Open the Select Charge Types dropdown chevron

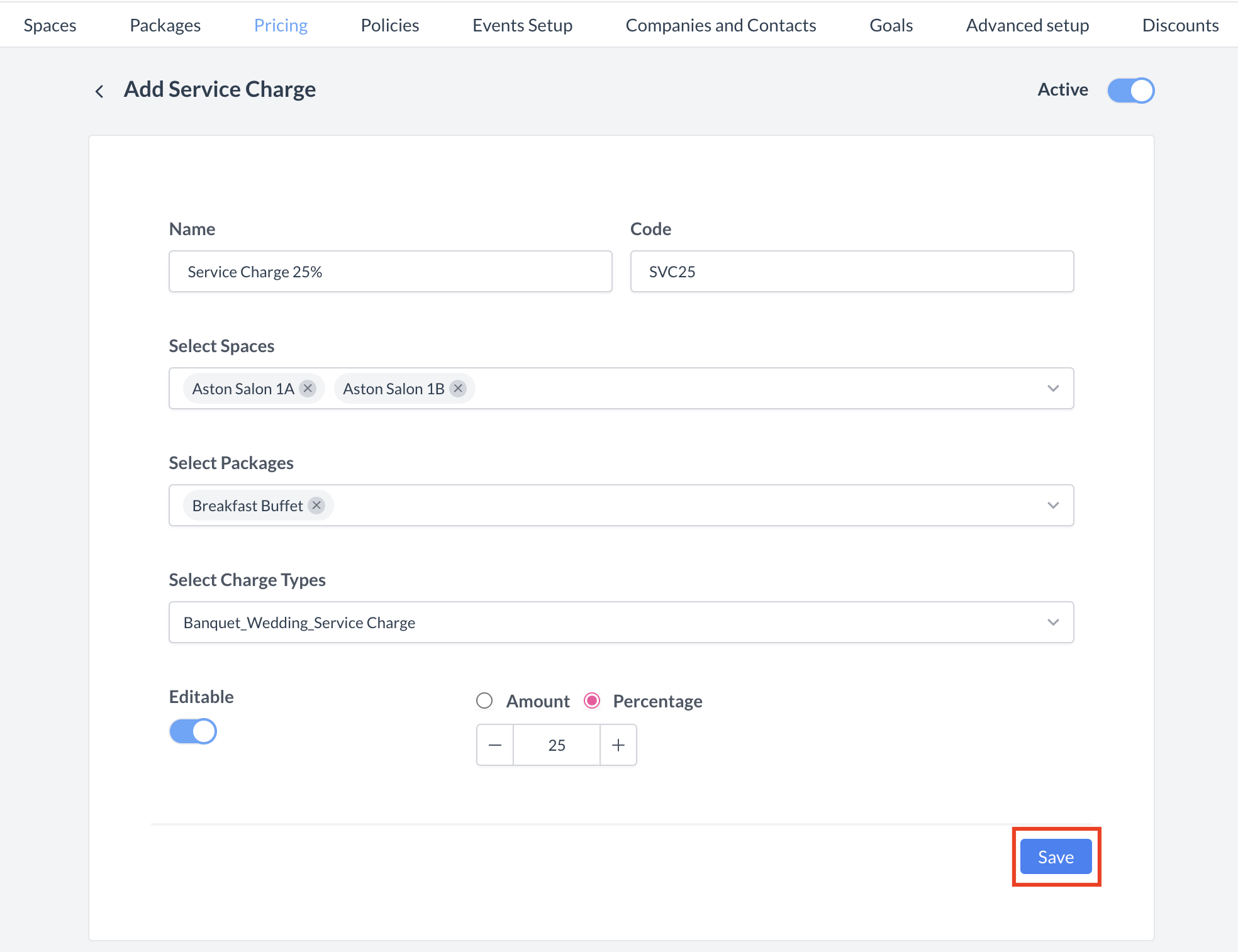(x=1053, y=623)
